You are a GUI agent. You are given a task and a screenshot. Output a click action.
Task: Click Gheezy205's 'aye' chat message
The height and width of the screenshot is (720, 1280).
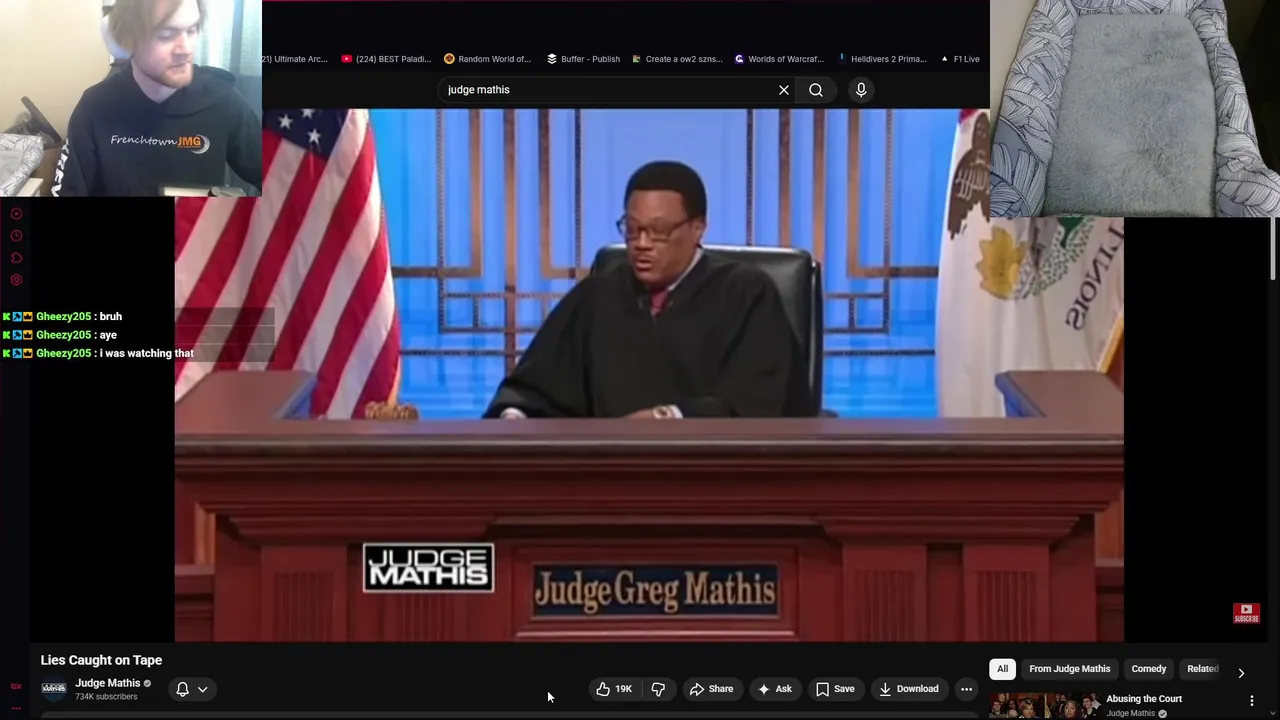[x=108, y=335]
